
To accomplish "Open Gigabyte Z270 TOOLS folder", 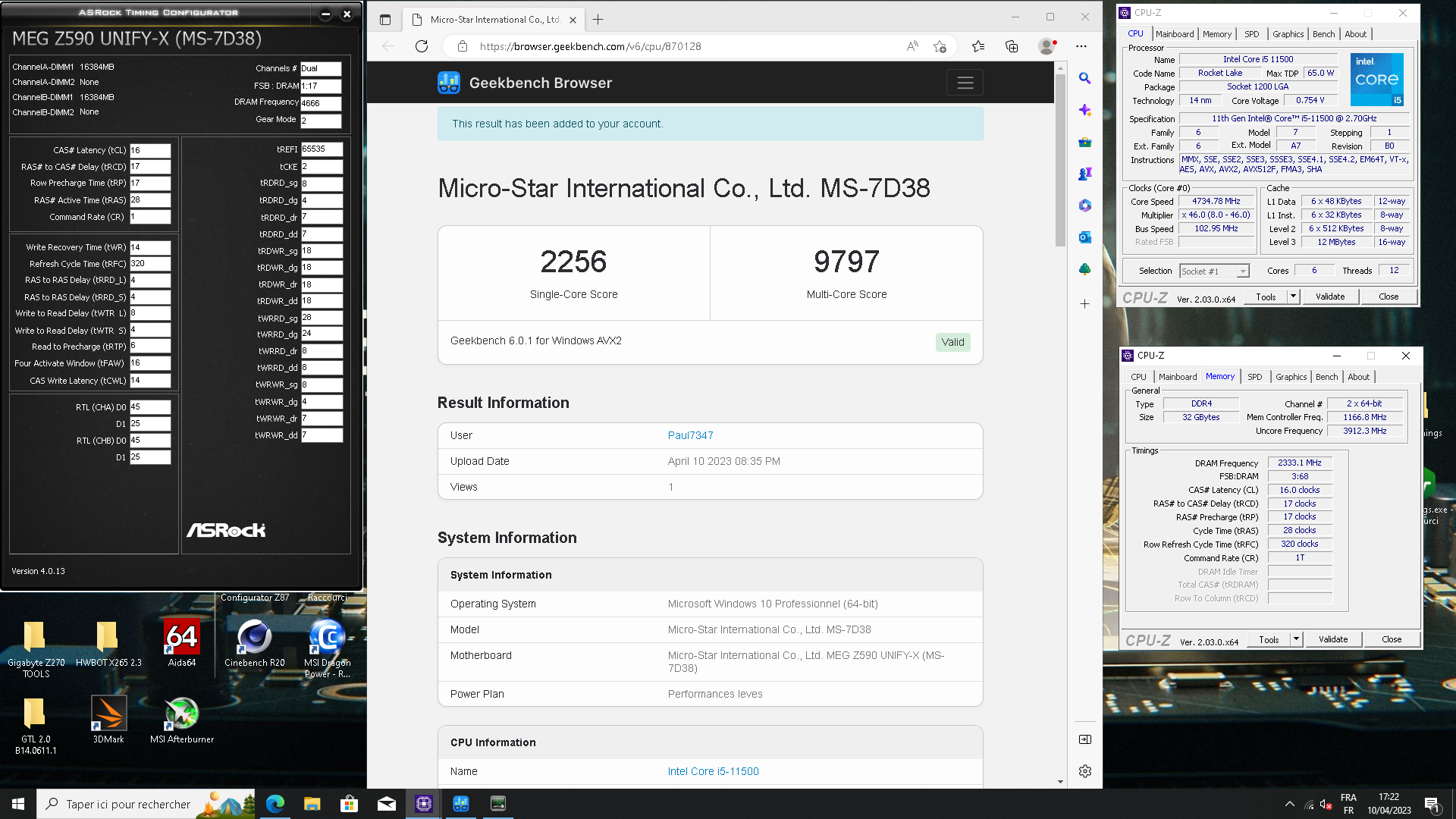I will pos(36,648).
